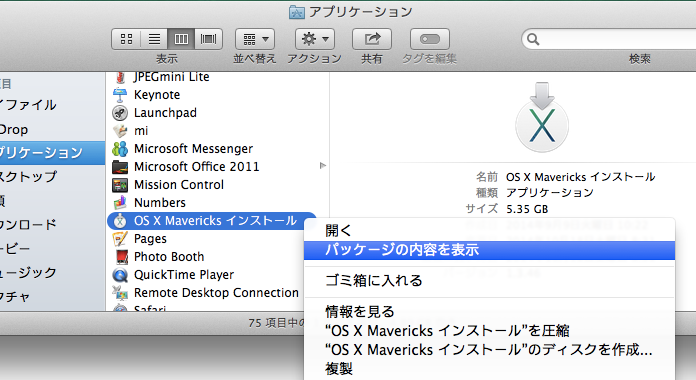The image size is (696, 380).
Task: Click the share (共有) toolbar button
Action: (x=372, y=39)
